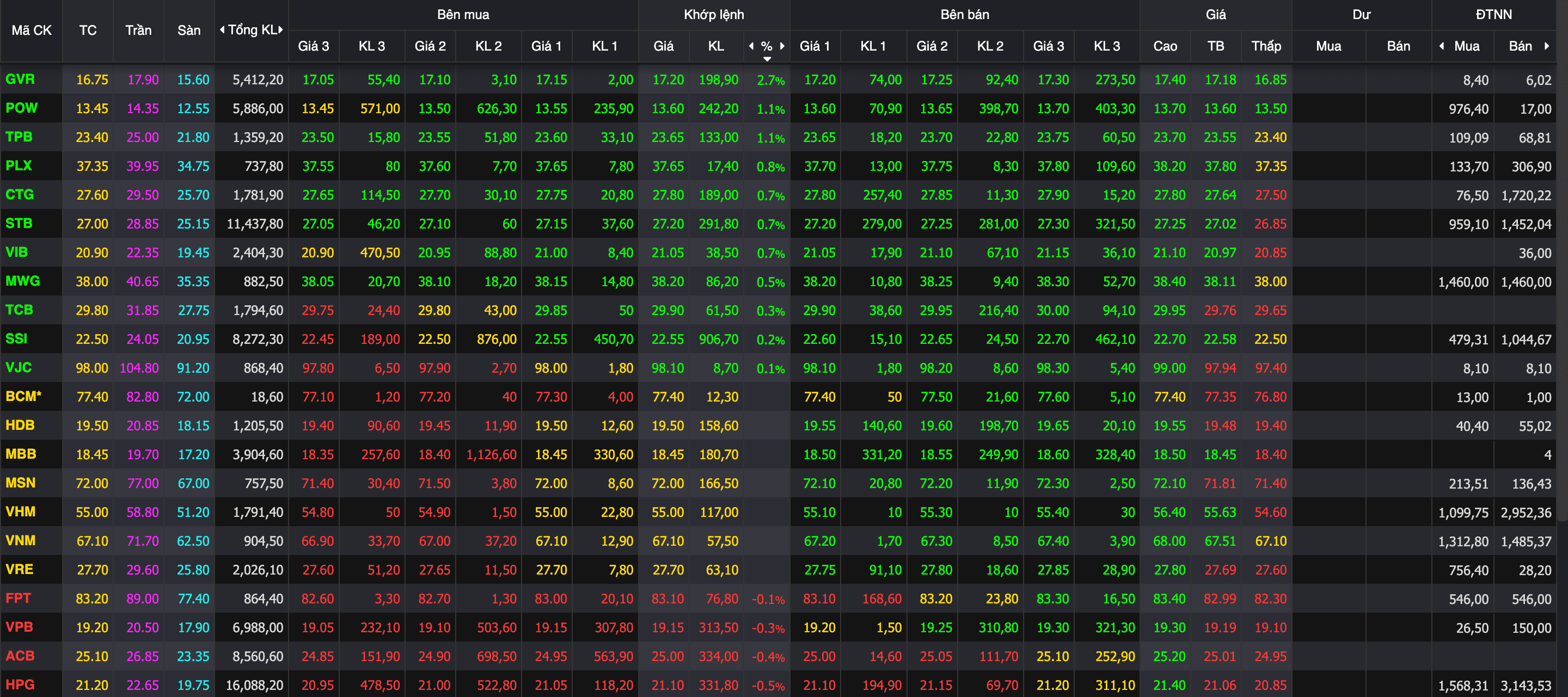The image size is (1568, 697).
Task: Open the HPG stock symbol
Action: pyautogui.click(x=20, y=684)
